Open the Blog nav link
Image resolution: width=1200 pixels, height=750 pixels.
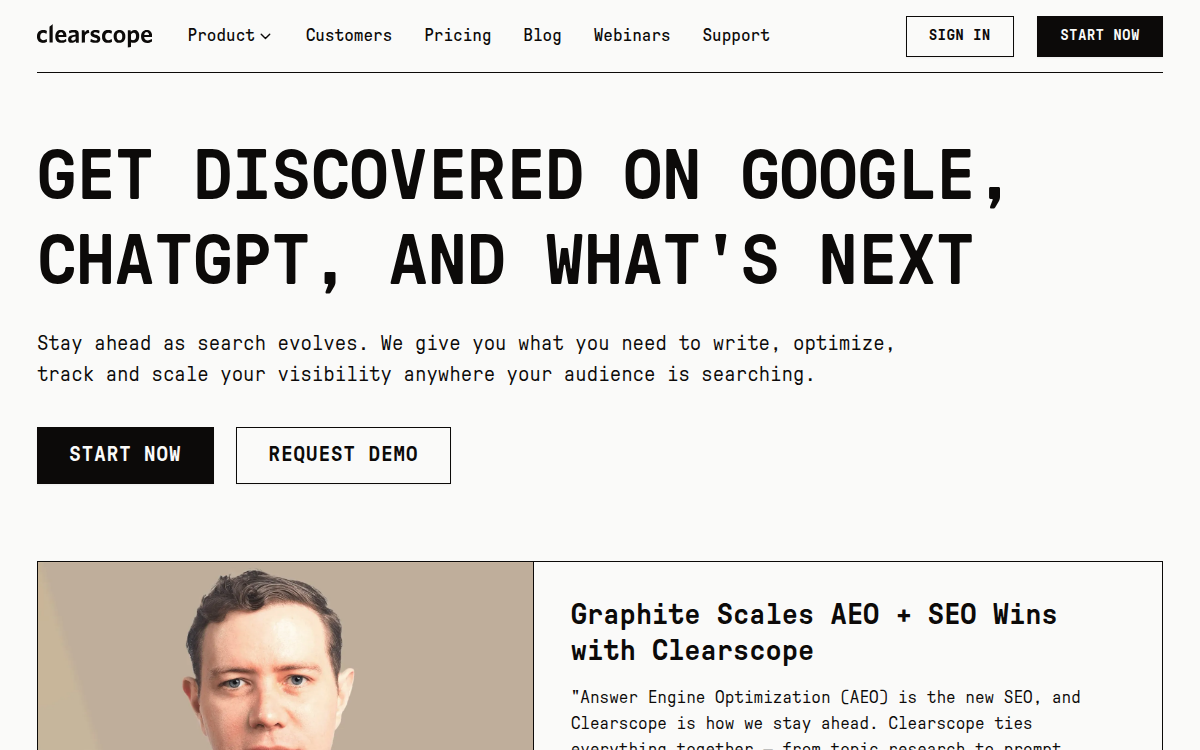542,36
